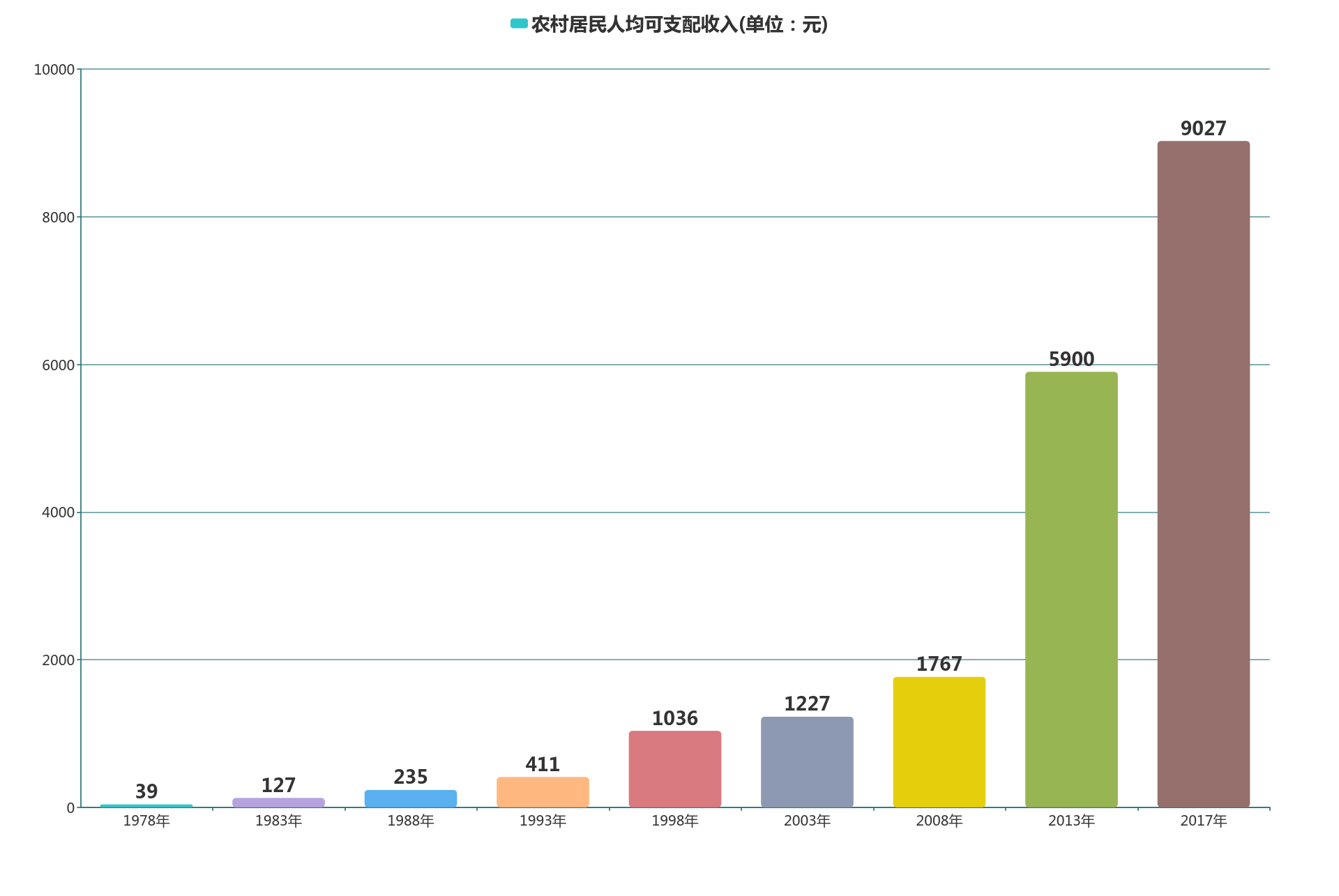Click the brown 2017年 bar
The image size is (1339, 896).
(x=1203, y=474)
